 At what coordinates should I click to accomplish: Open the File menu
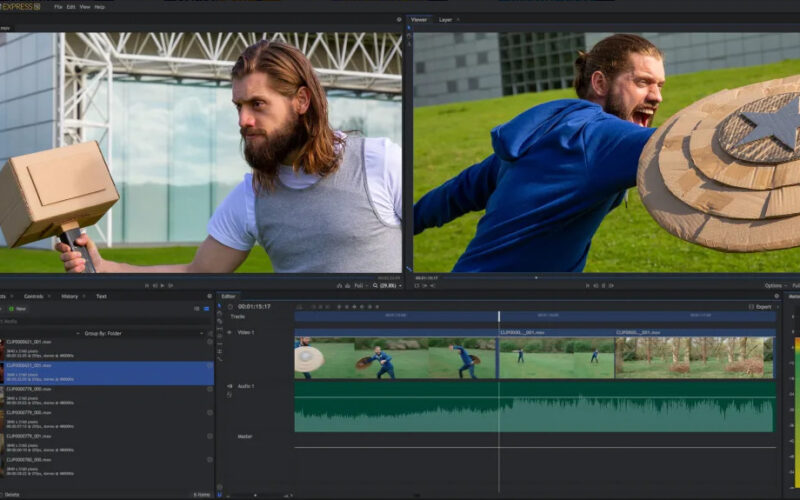58,7
